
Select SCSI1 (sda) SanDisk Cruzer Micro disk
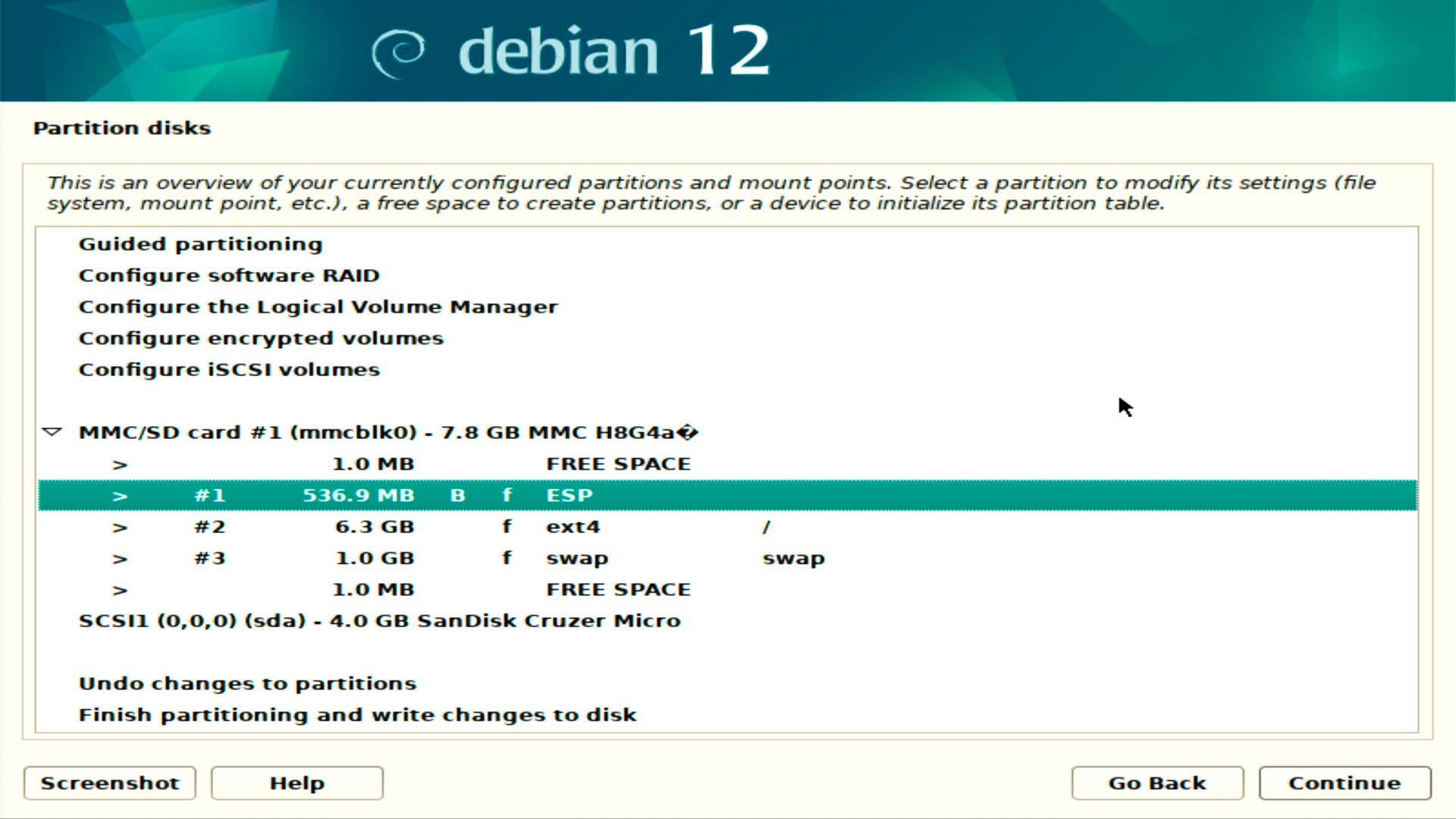click(726, 621)
